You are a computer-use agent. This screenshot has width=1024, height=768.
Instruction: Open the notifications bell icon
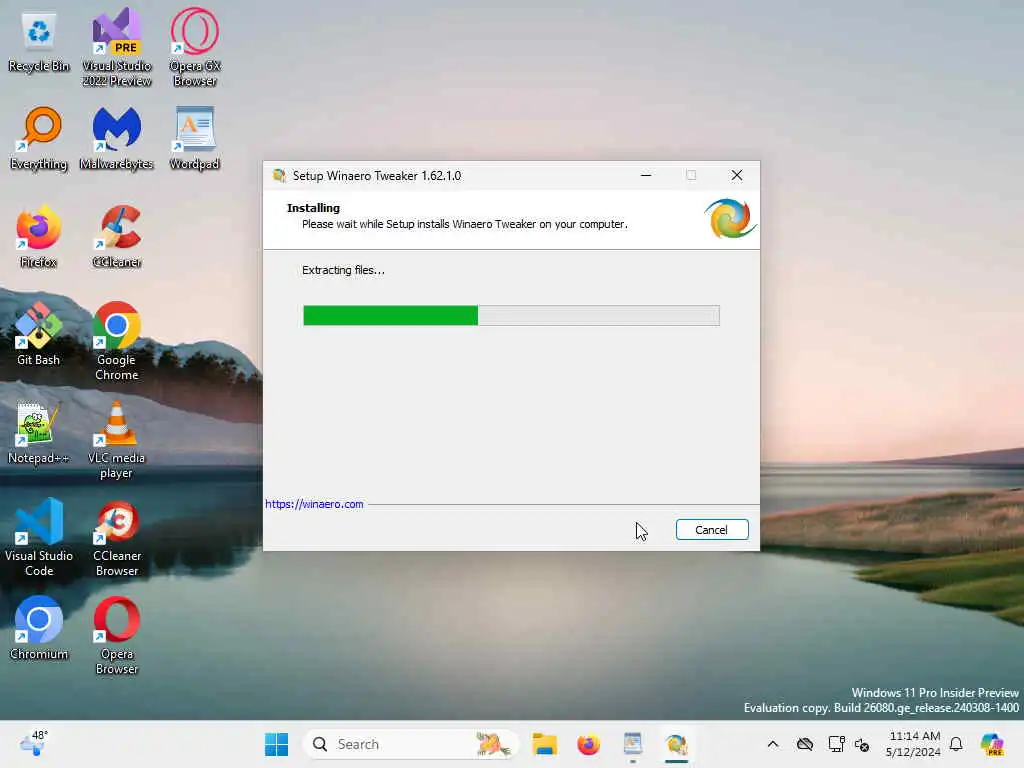[956, 744]
